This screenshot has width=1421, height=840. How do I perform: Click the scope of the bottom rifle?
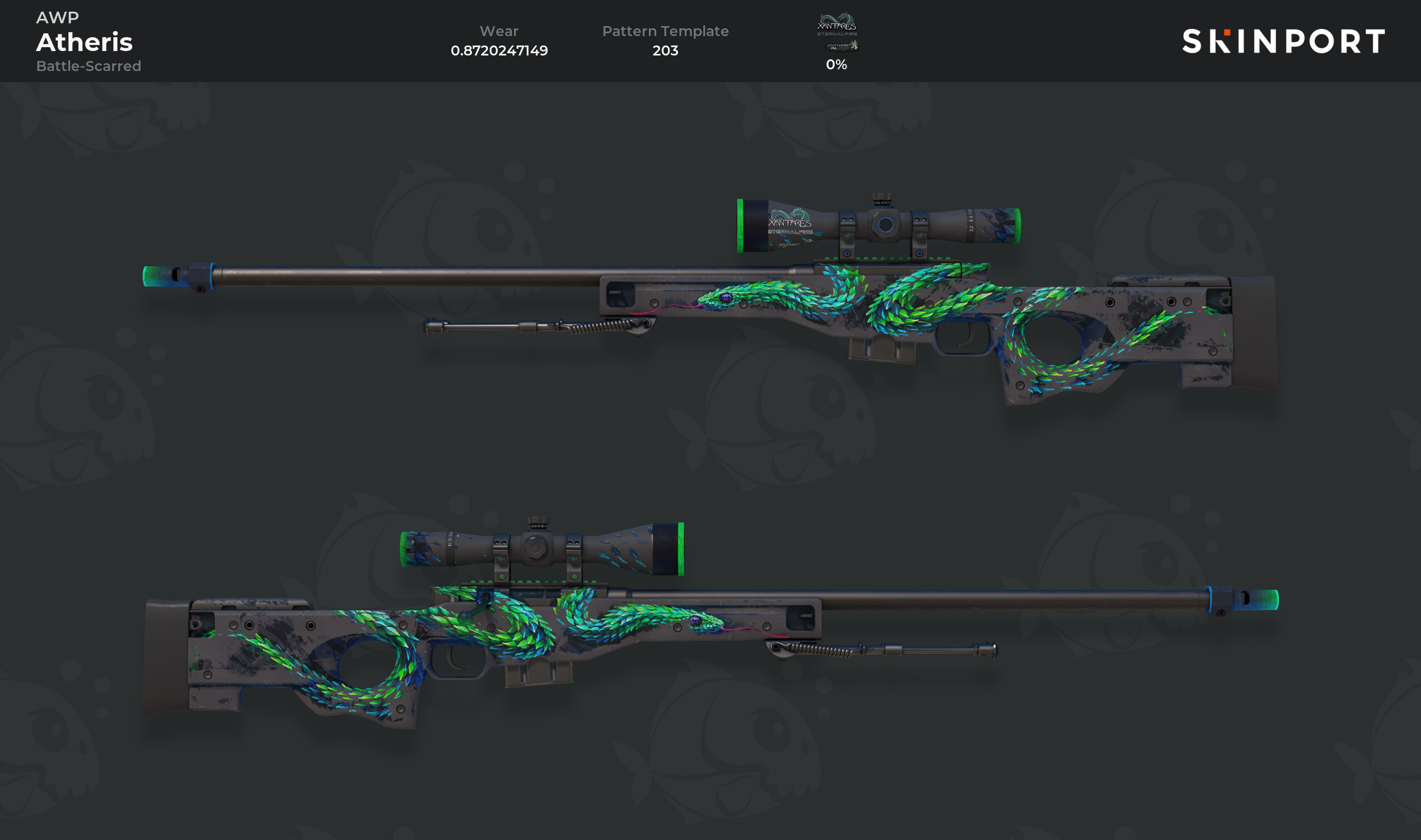[x=542, y=549]
